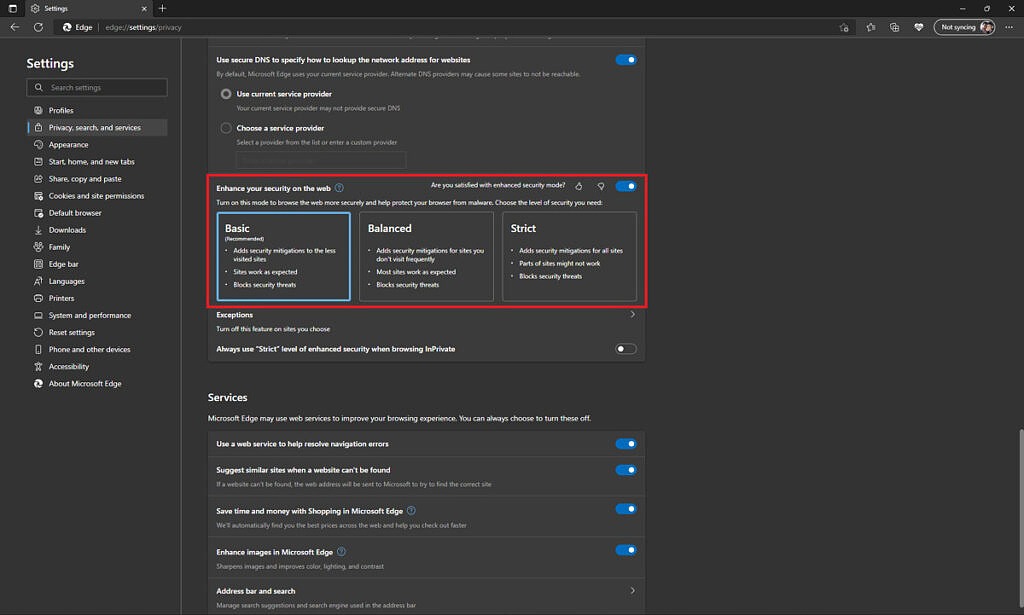
Task: Open Cookies and site permissions in sidebar
Action: pos(96,196)
